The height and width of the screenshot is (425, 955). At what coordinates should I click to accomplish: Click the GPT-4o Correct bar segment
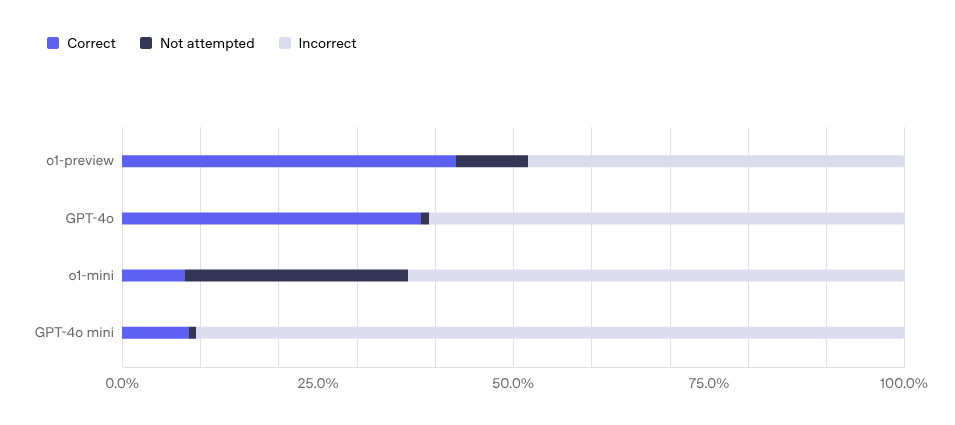[x=271, y=218]
